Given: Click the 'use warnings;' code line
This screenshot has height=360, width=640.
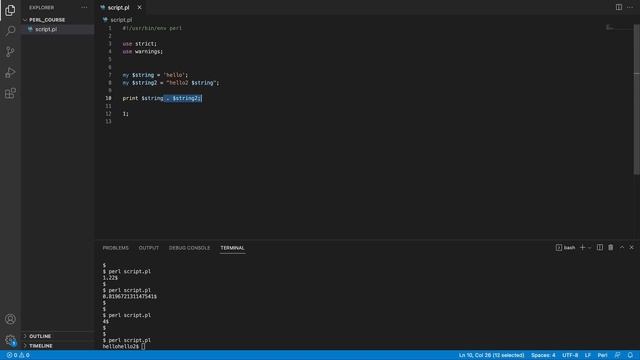Looking at the screenshot, I should (x=142, y=51).
